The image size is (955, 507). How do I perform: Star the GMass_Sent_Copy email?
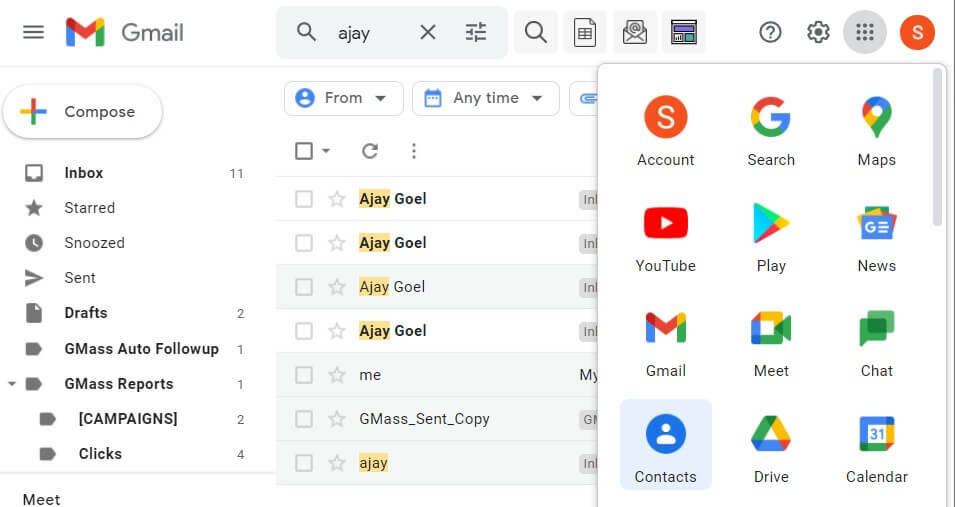point(337,419)
